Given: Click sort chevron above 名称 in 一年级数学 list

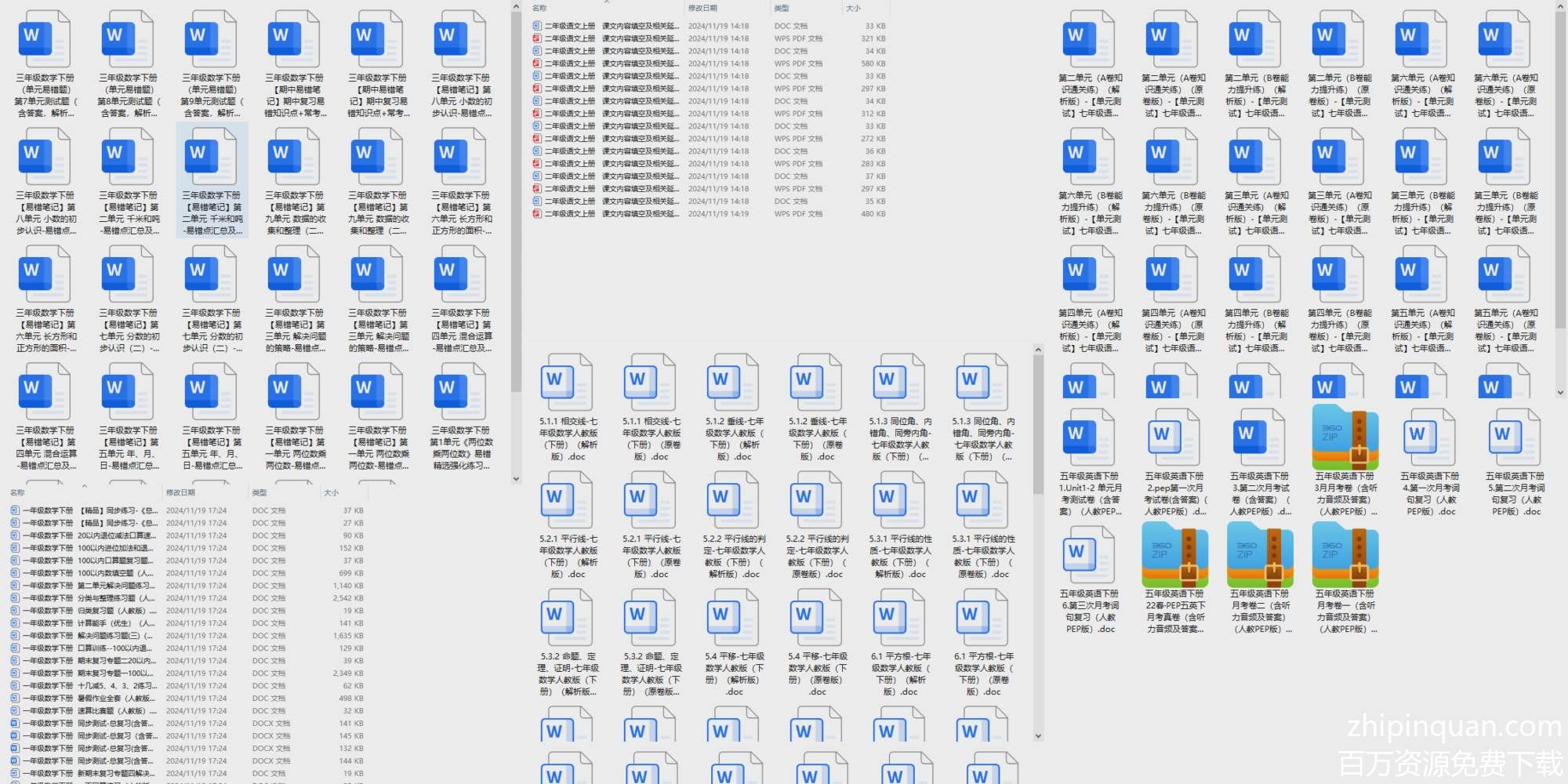Looking at the screenshot, I should pyautogui.click(x=84, y=485).
